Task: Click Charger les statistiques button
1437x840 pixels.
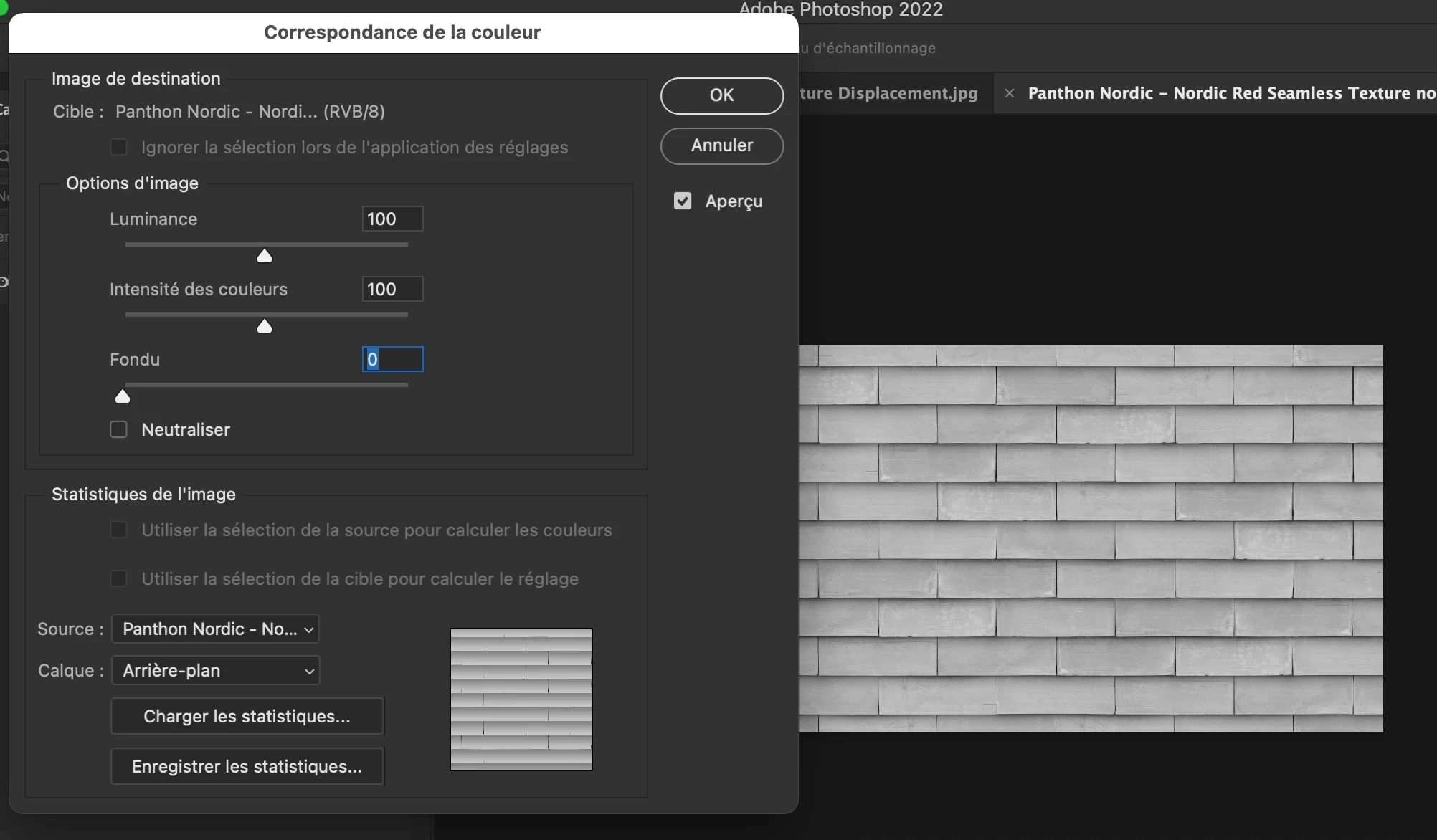Action: tap(247, 716)
